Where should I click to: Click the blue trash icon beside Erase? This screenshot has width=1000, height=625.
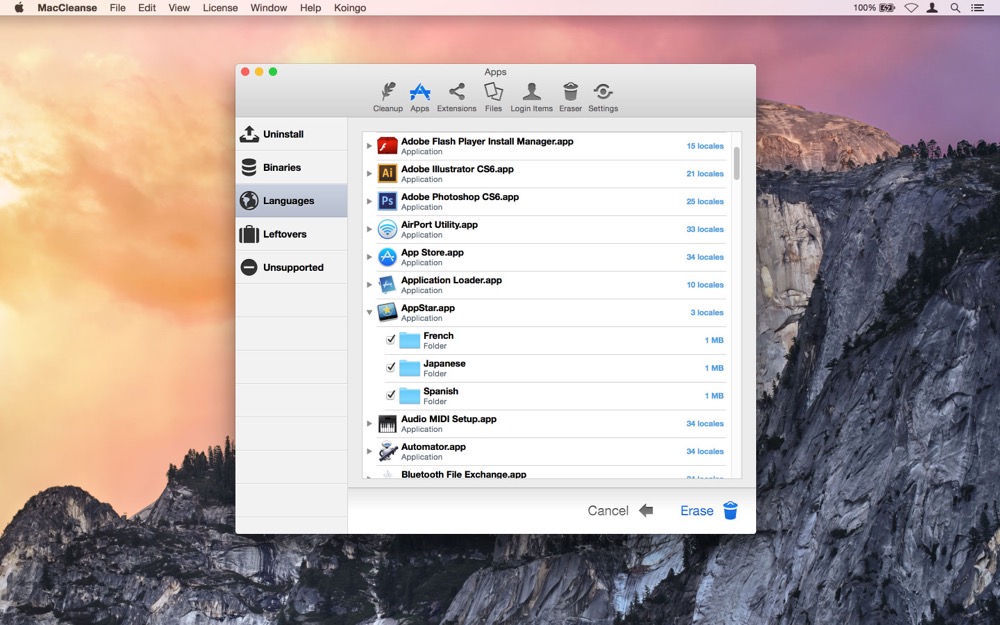click(730, 510)
